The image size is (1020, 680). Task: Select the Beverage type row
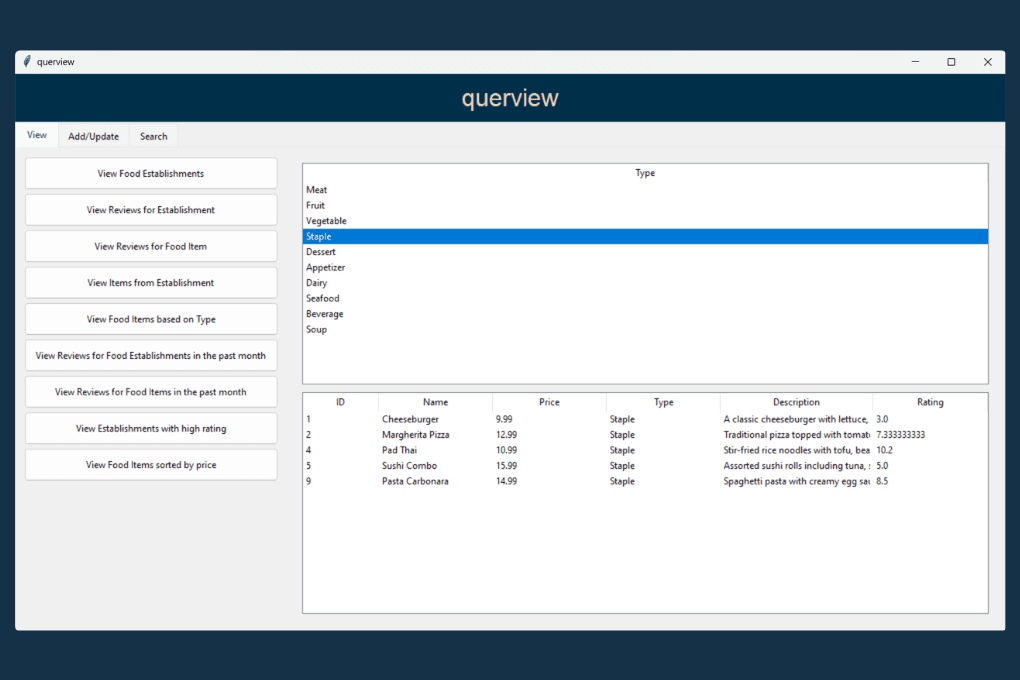(x=645, y=314)
